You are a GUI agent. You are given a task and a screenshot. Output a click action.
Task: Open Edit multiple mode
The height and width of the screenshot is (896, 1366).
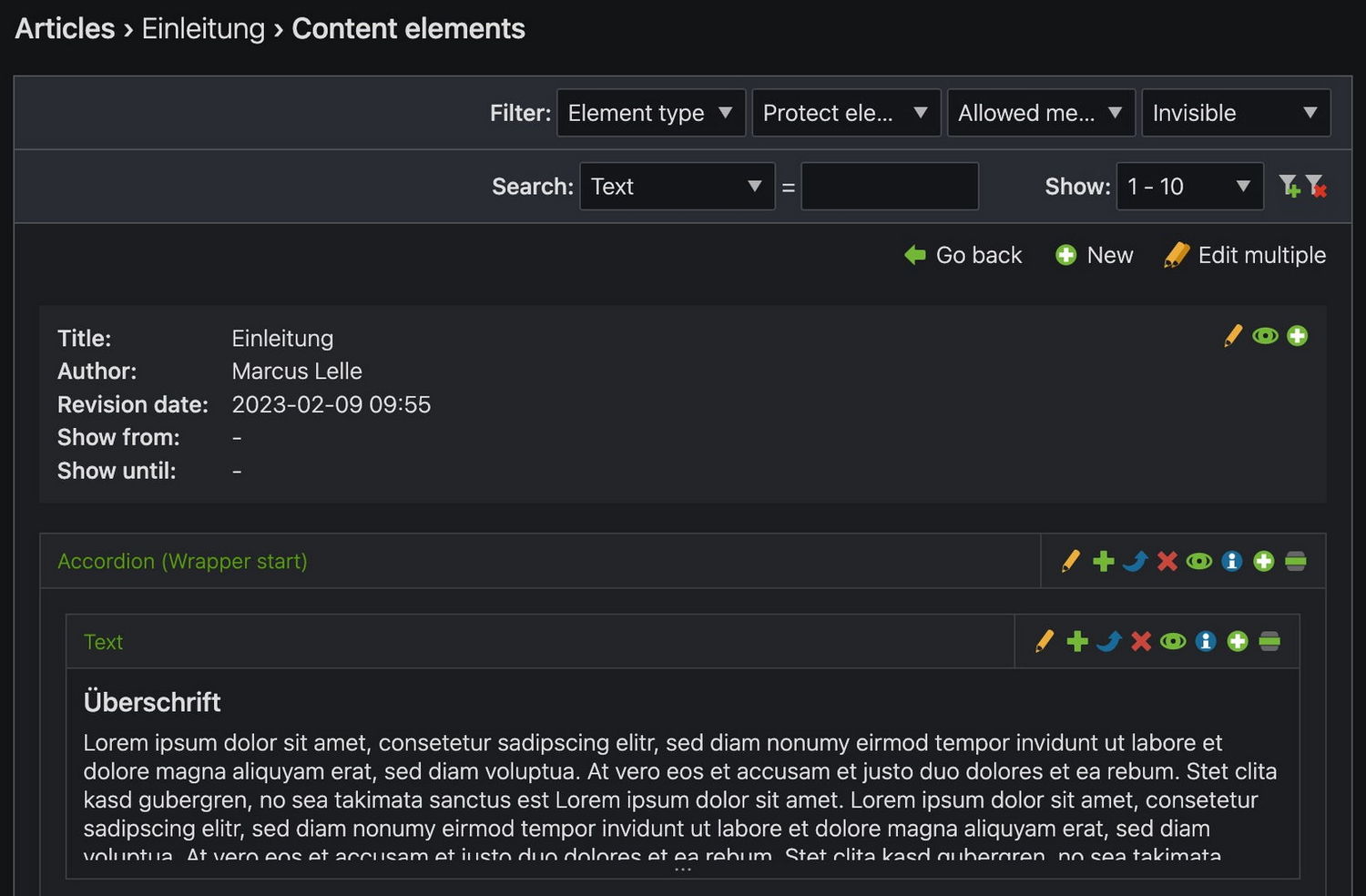1245,255
